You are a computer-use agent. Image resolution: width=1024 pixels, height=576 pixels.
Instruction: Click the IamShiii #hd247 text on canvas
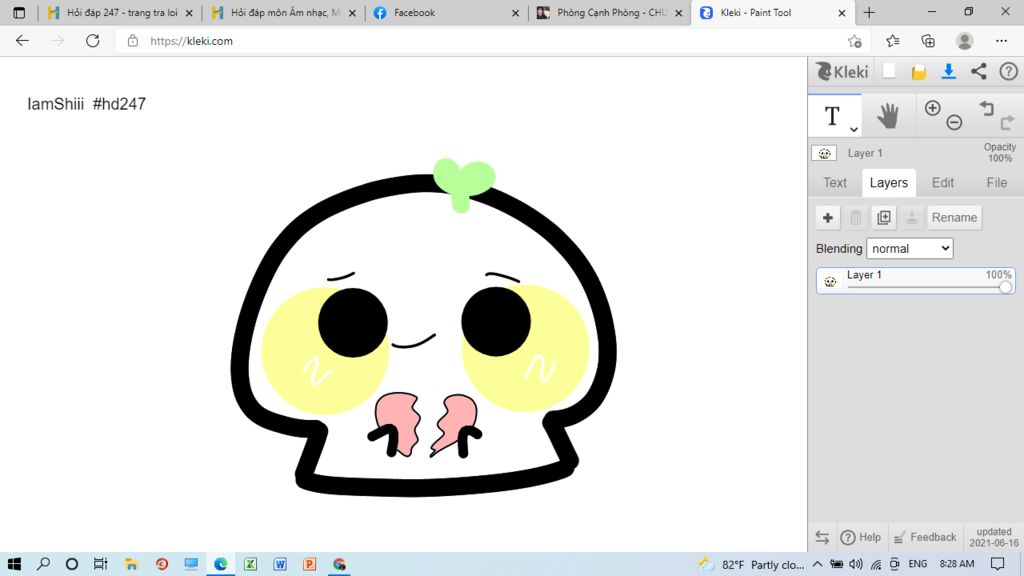point(86,104)
